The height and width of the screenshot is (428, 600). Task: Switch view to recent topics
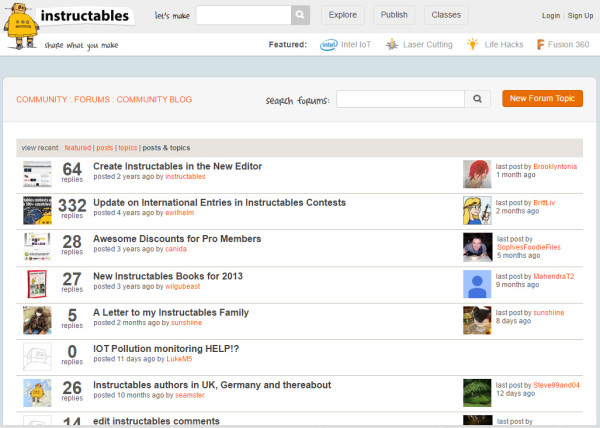tap(127, 148)
